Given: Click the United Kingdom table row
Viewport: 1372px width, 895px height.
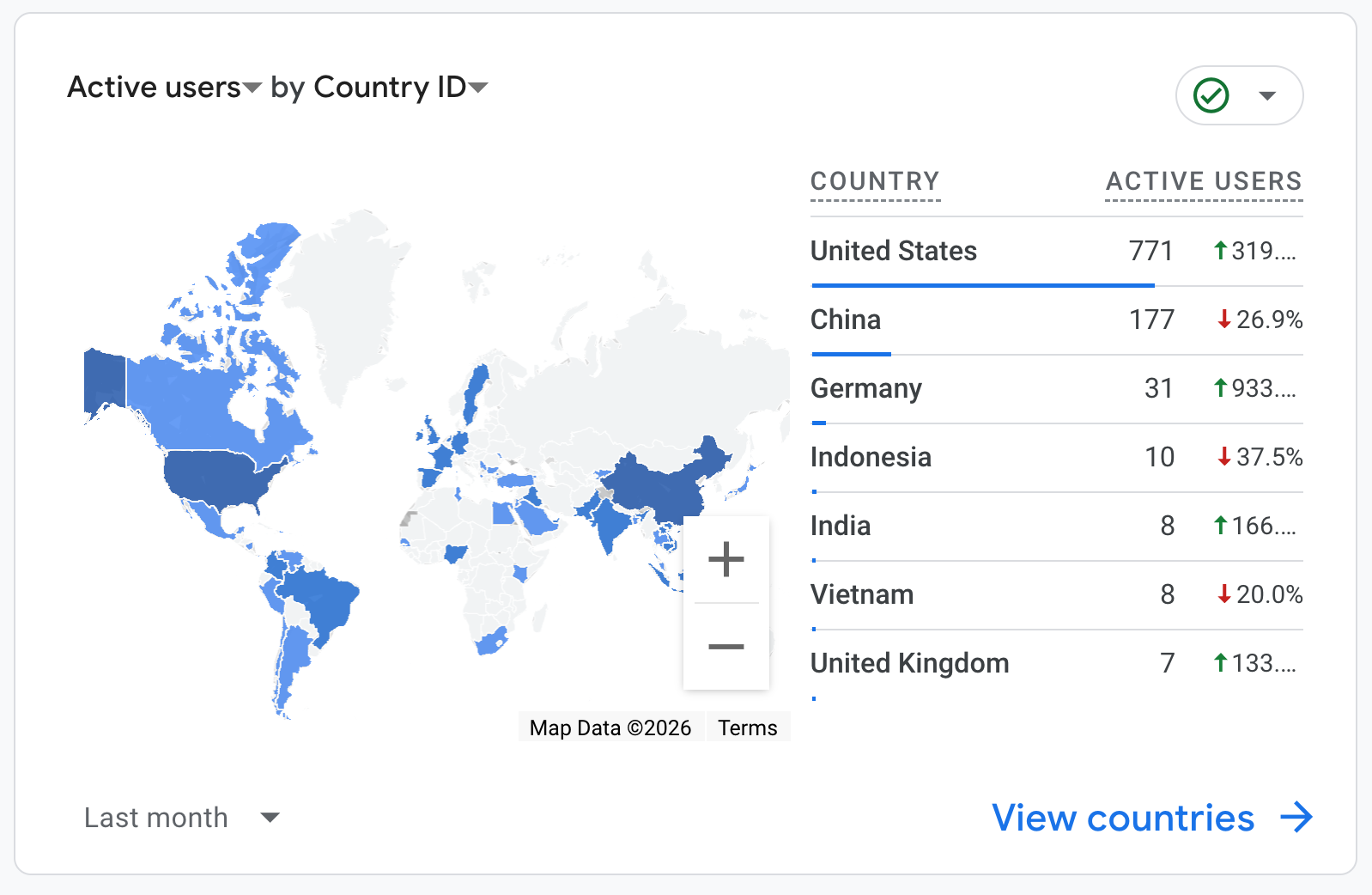Looking at the screenshot, I should click(909, 663).
